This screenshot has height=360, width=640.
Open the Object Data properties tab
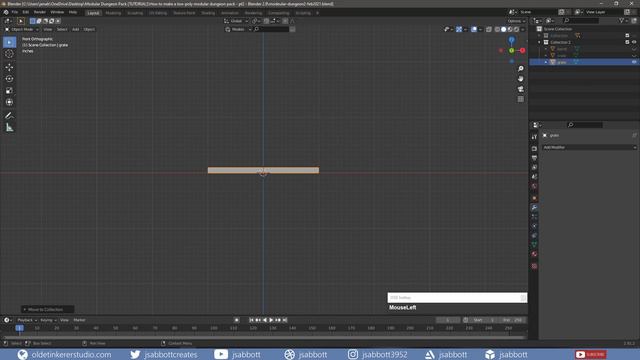[x=534, y=244]
